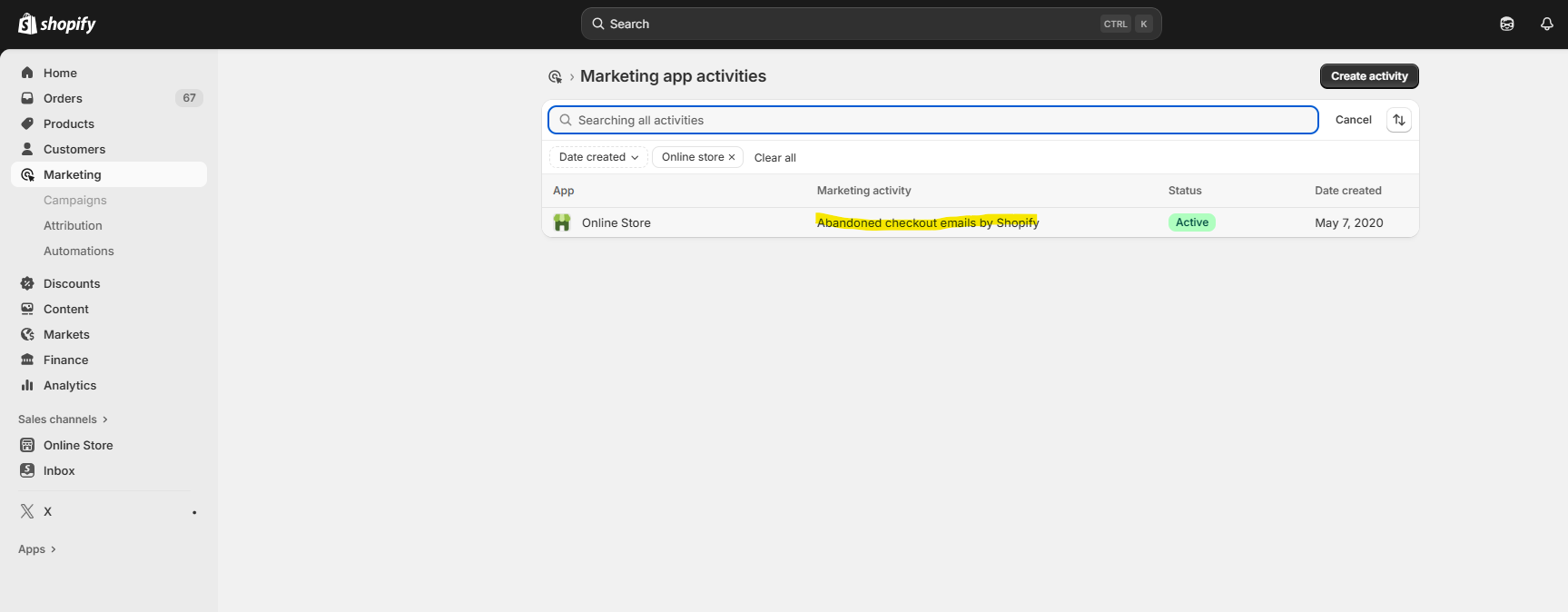This screenshot has width=1568, height=612.
Task: Click the Online Store app name in table
Action: click(x=616, y=222)
